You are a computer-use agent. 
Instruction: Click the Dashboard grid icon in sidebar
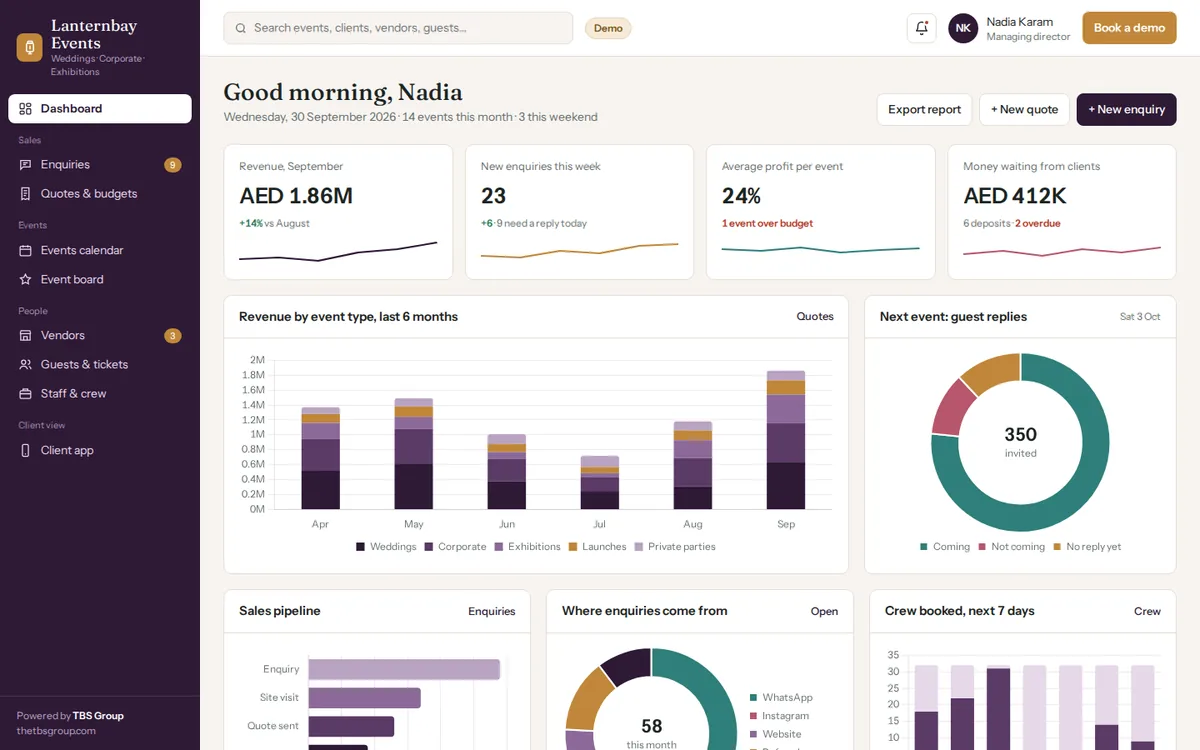[26, 109]
